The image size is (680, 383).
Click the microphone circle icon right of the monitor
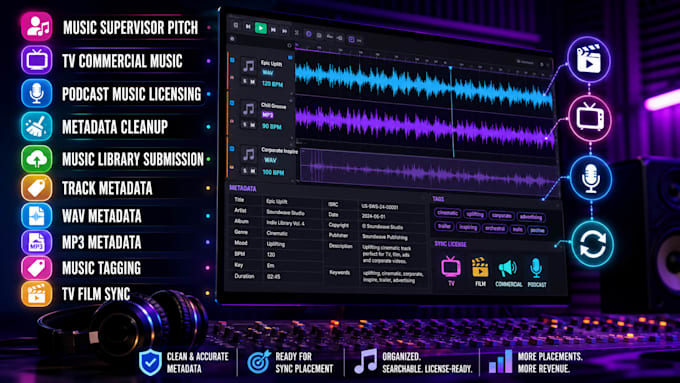[591, 178]
